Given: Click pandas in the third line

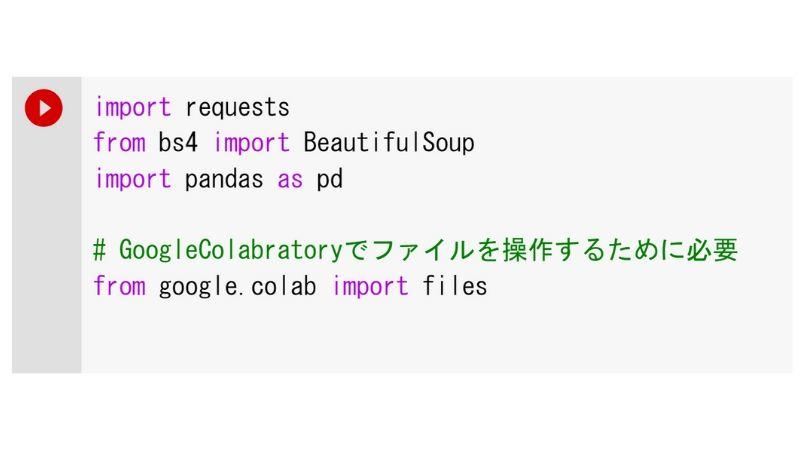Looking at the screenshot, I should pos(224,179).
